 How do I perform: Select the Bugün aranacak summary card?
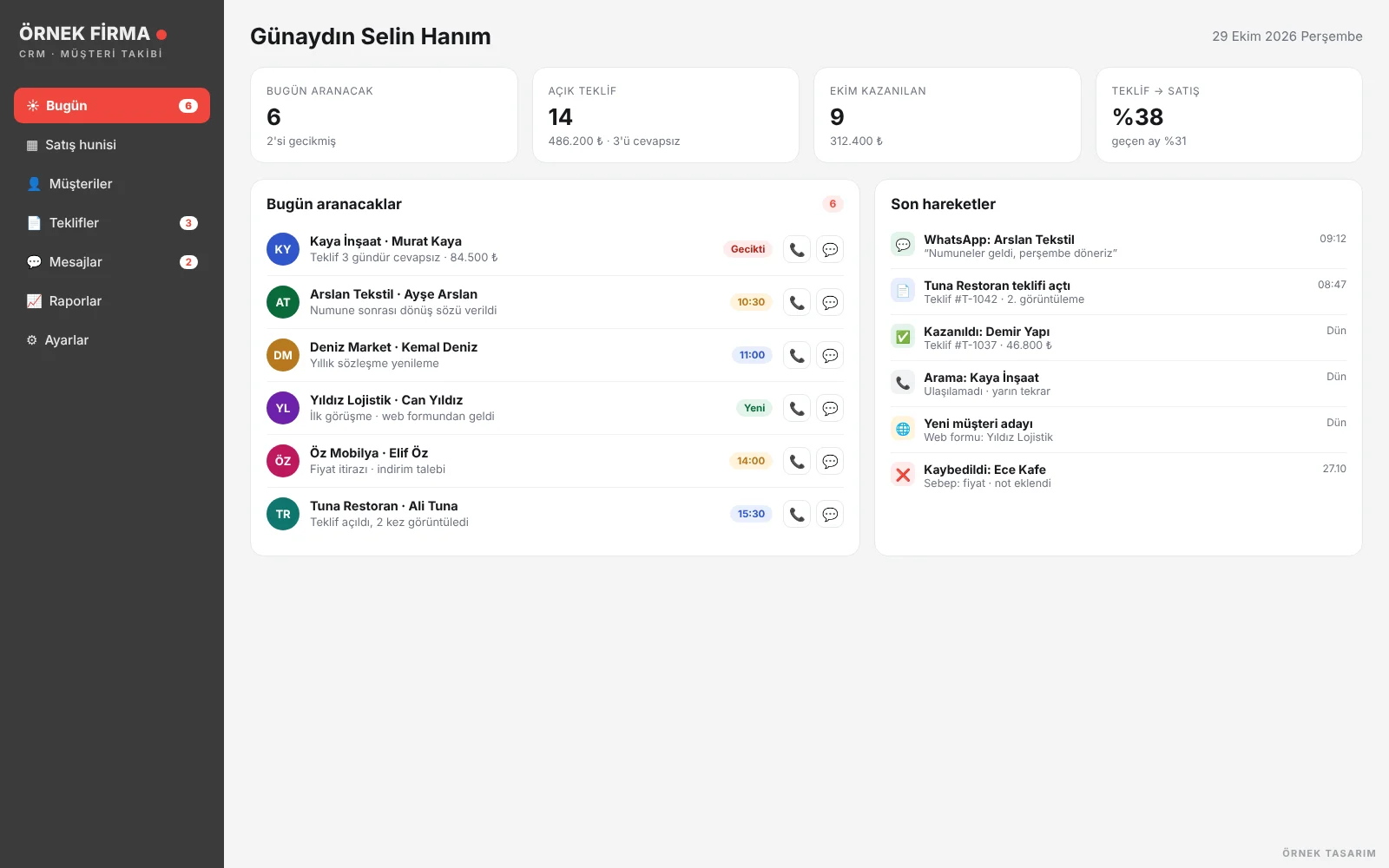click(x=384, y=115)
